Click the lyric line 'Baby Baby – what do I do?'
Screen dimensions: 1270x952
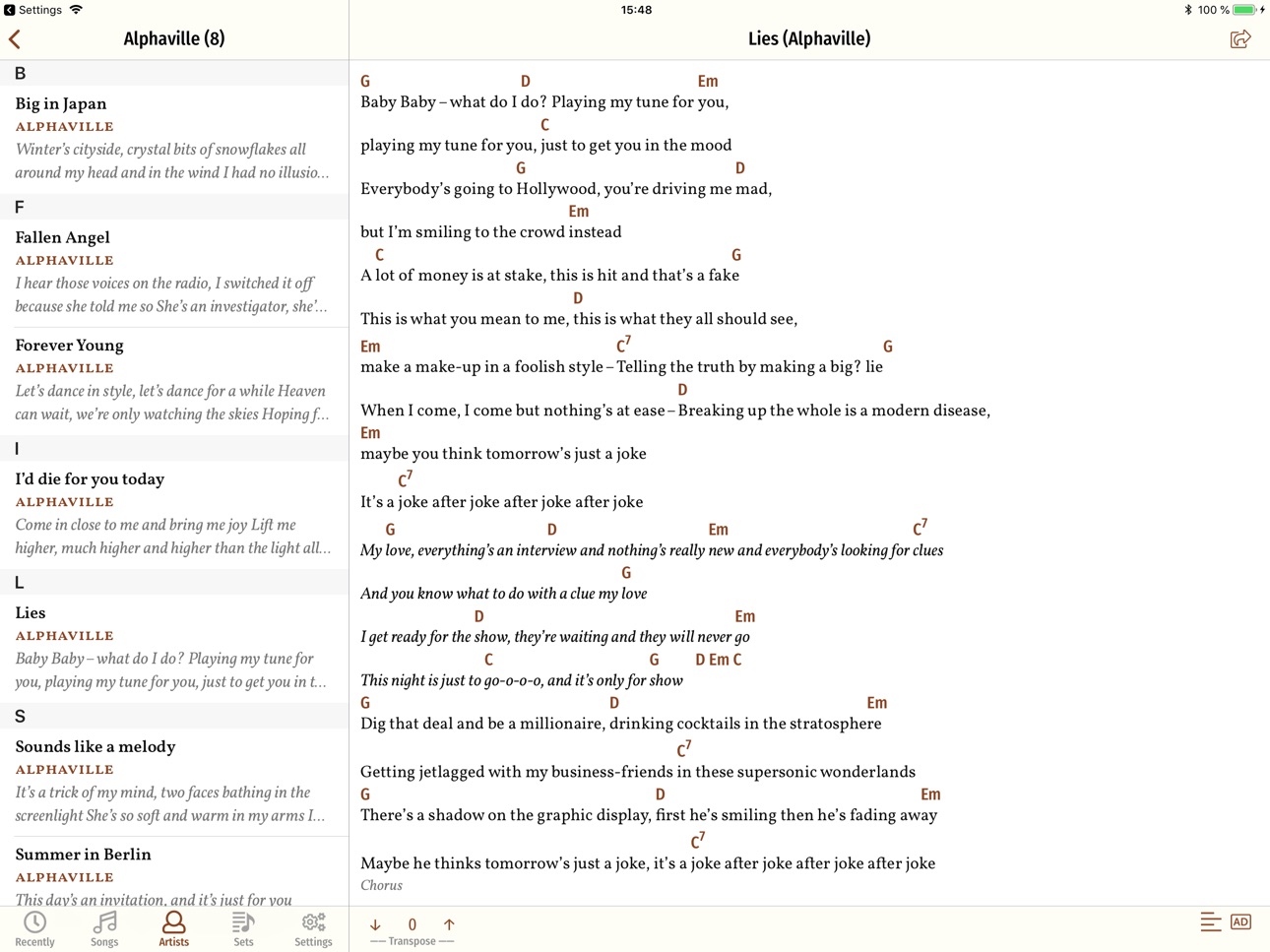click(x=452, y=102)
